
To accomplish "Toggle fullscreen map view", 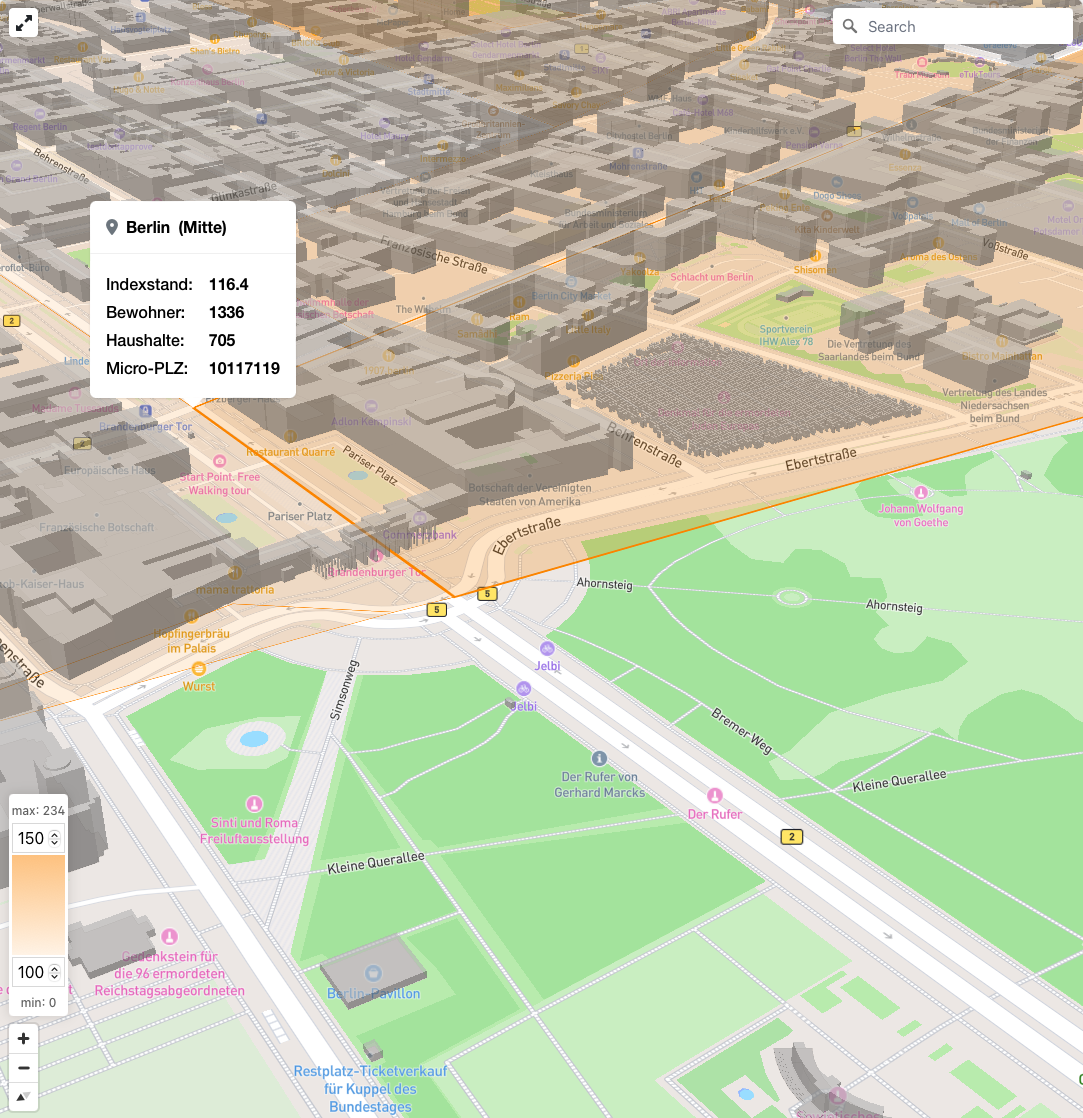I will (x=24, y=24).
